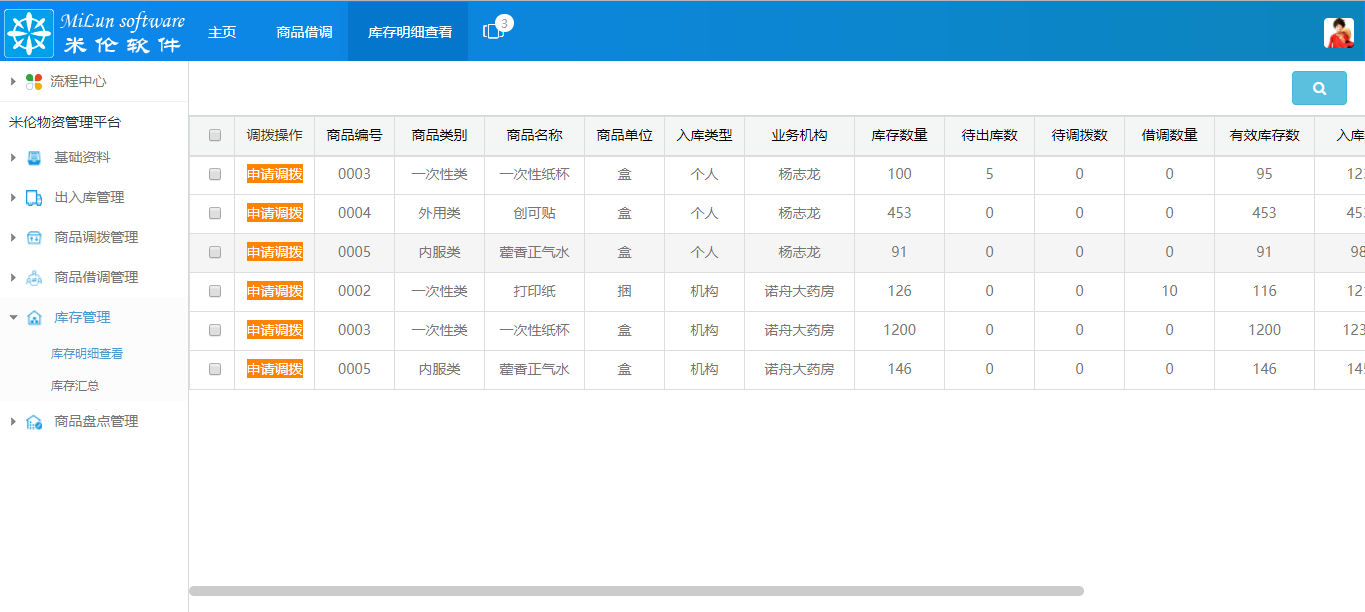Click the user avatar in top-right corner
The height and width of the screenshot is (612, 1365).
point(1337,31)
